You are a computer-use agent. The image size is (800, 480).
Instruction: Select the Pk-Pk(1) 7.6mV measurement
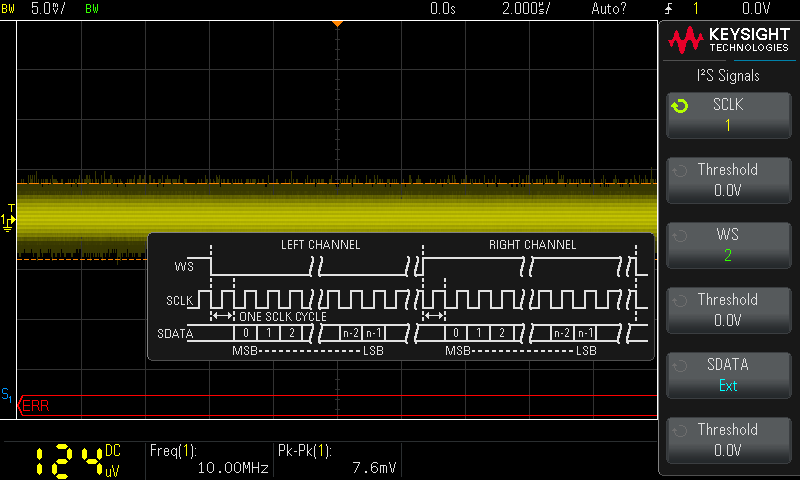337,459
